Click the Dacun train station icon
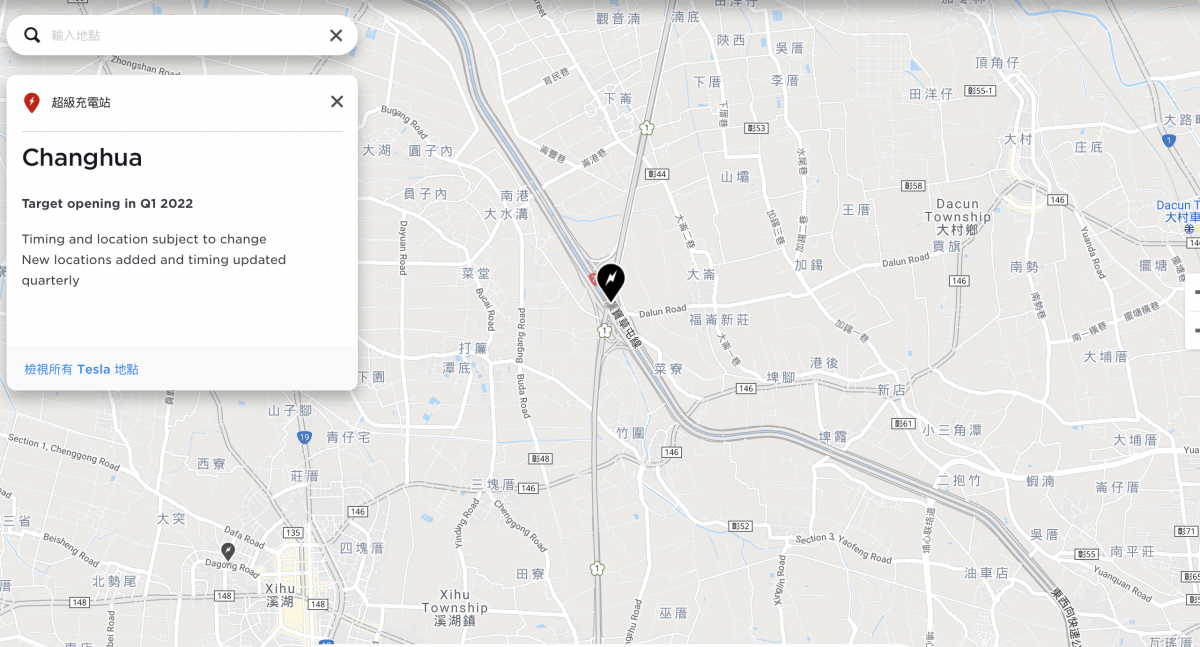This screenshot has height=647, width=1200. (x=1190, y=230)
